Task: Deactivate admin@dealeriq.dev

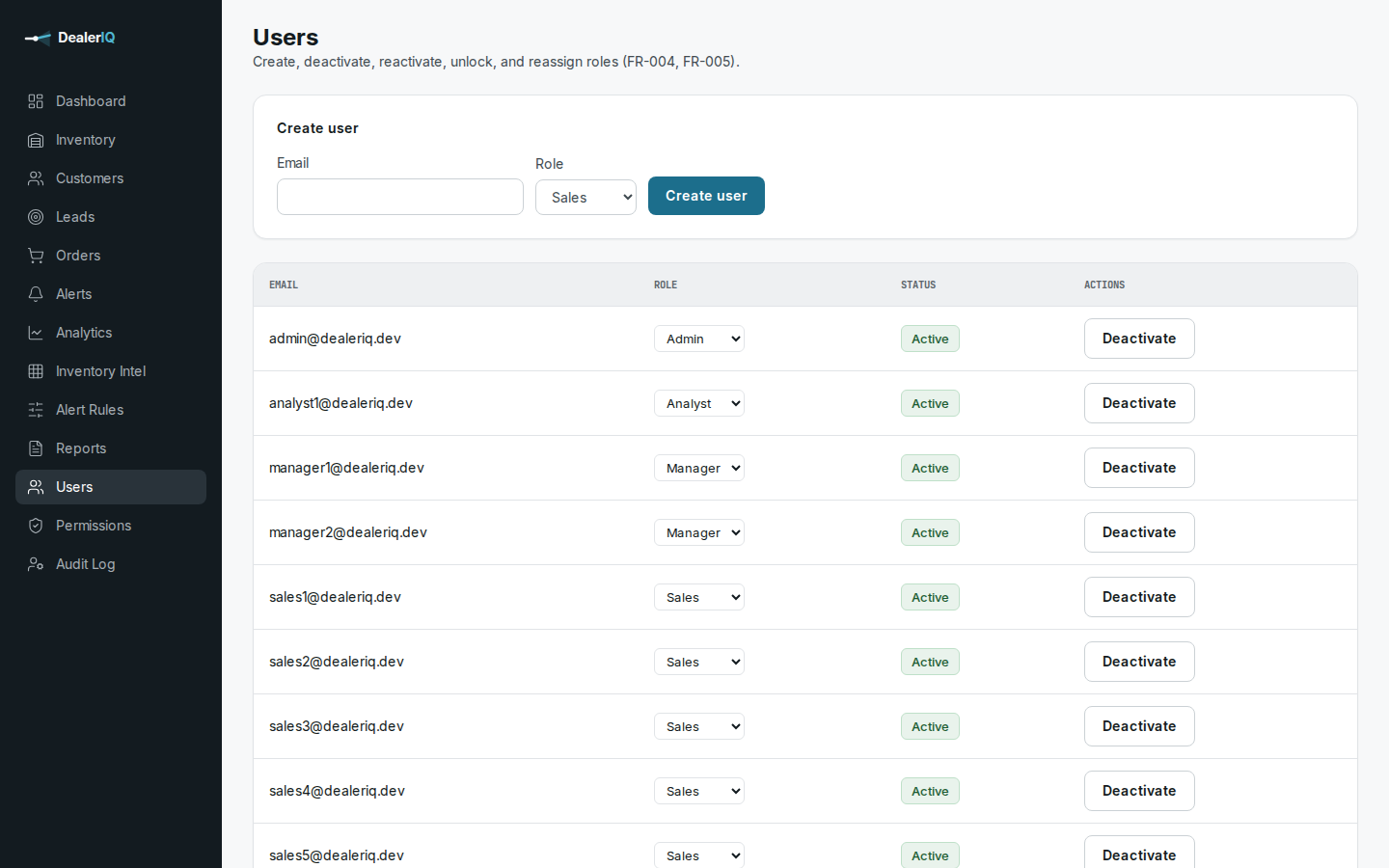Action: point(1139,339)
